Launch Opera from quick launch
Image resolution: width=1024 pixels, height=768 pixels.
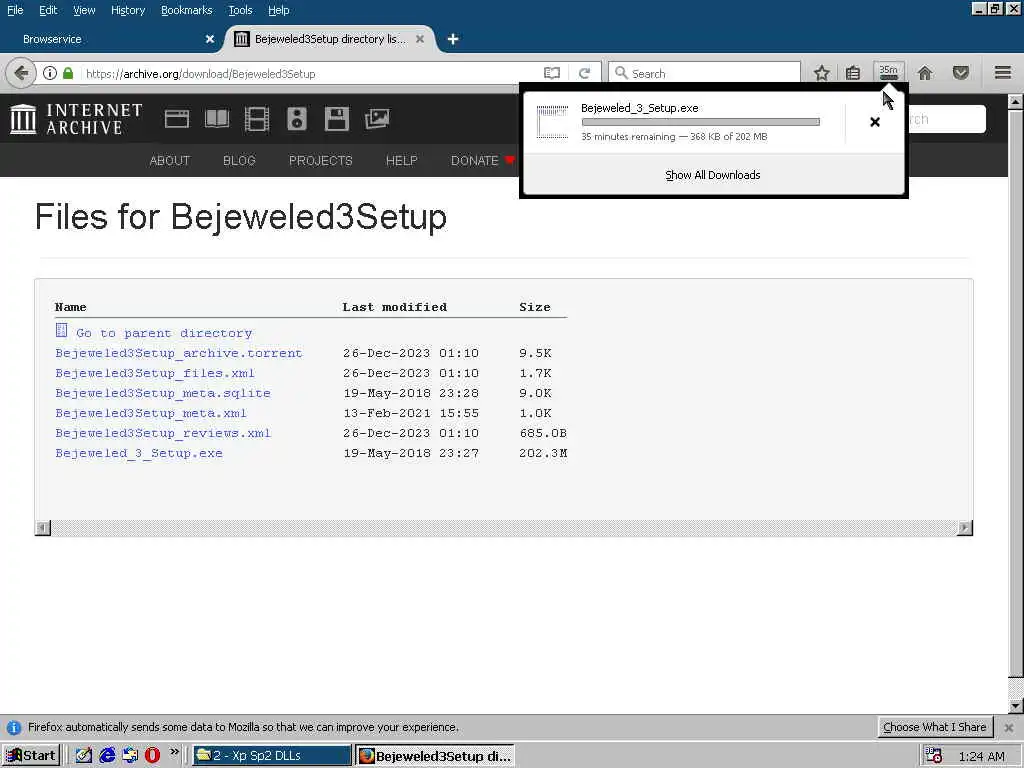click(152, 756)
